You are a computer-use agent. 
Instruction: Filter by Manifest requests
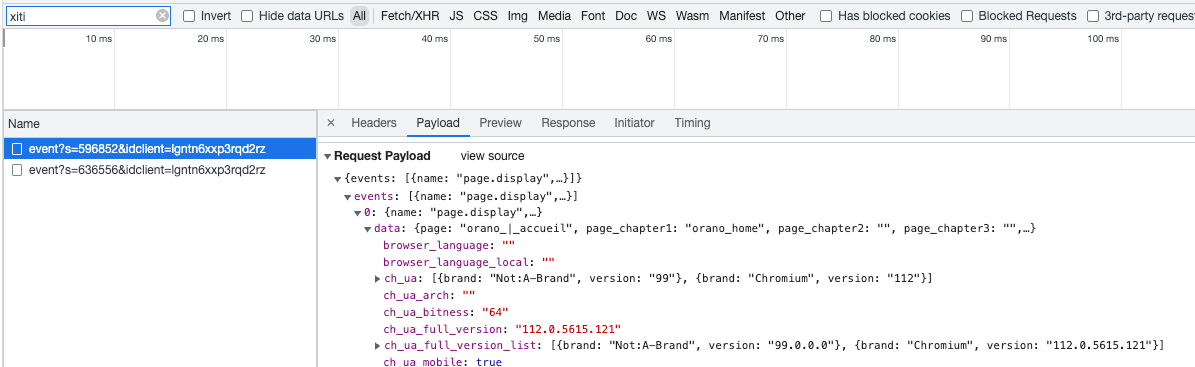(x=742, y=15)
